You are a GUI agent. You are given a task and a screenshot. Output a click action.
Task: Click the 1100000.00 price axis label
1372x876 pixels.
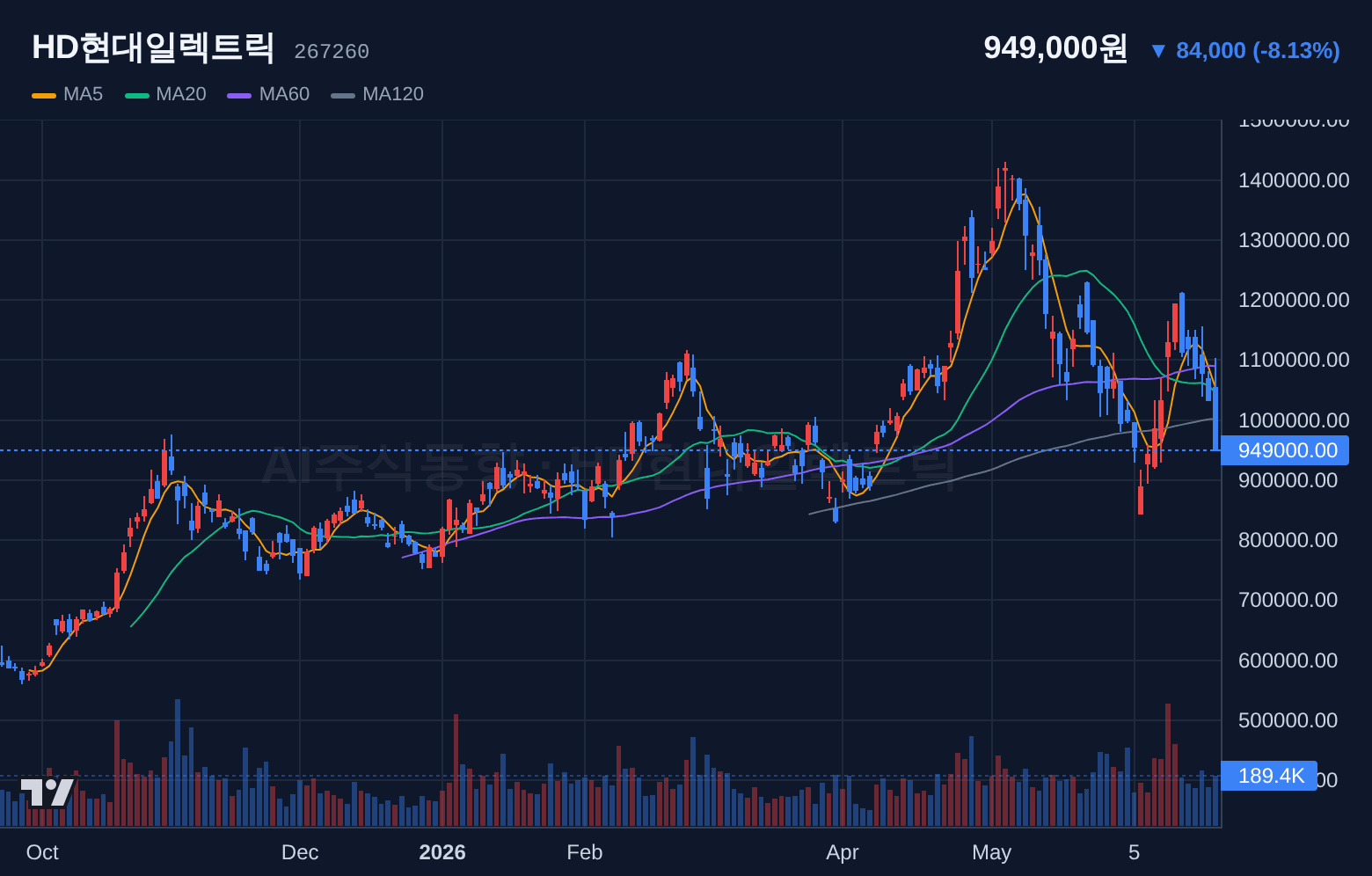click(x=1294, y=360)
